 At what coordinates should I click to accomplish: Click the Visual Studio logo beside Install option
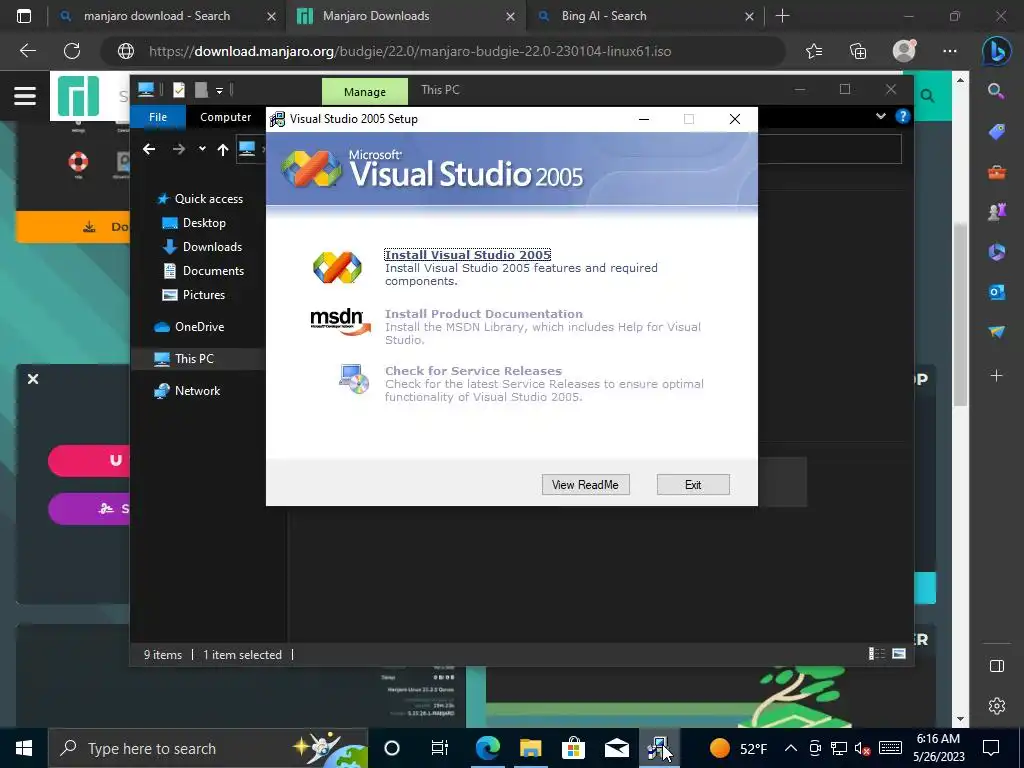coord(337,268)
